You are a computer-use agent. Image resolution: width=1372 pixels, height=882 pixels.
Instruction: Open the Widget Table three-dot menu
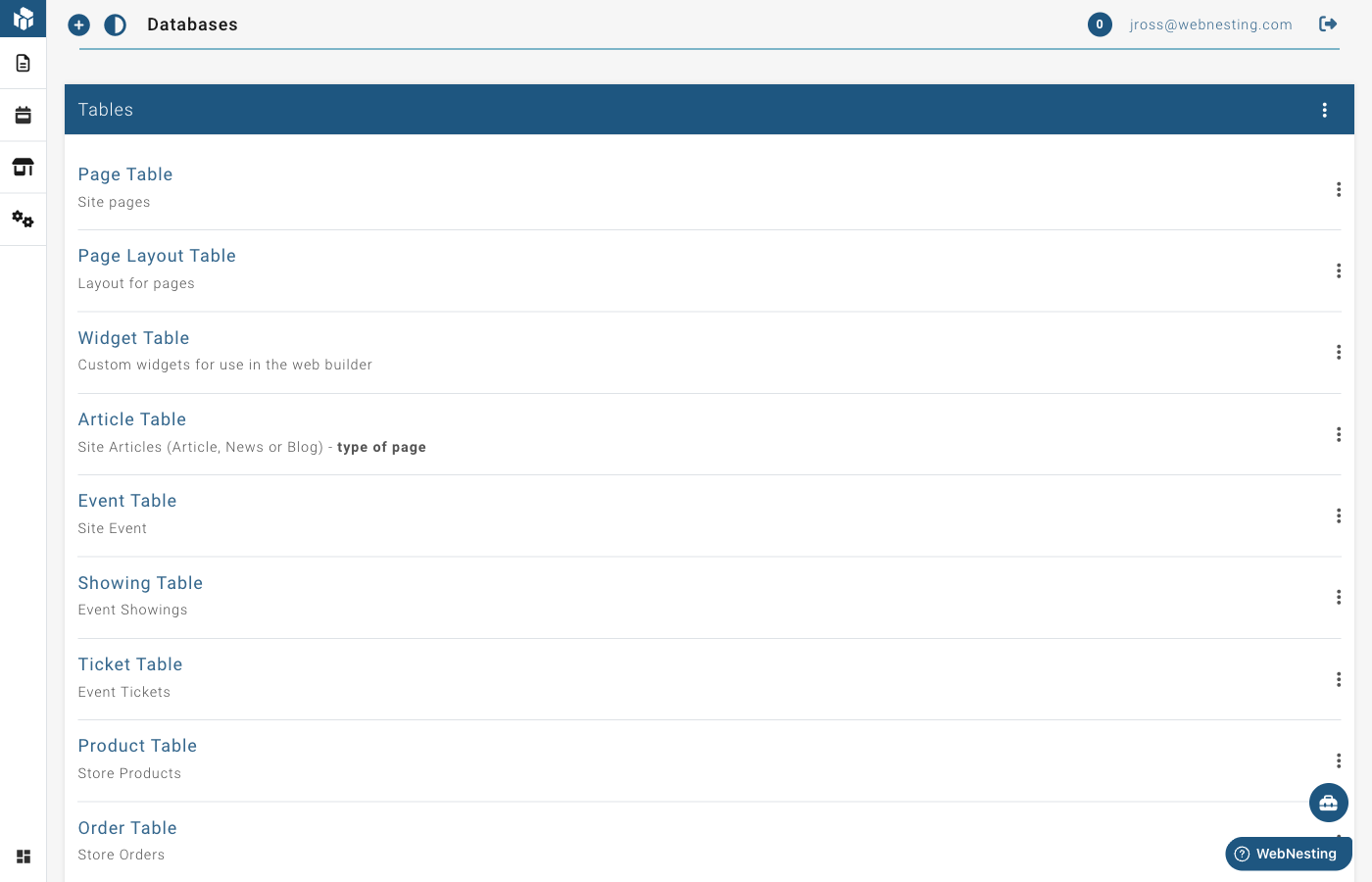[1339, 352]
